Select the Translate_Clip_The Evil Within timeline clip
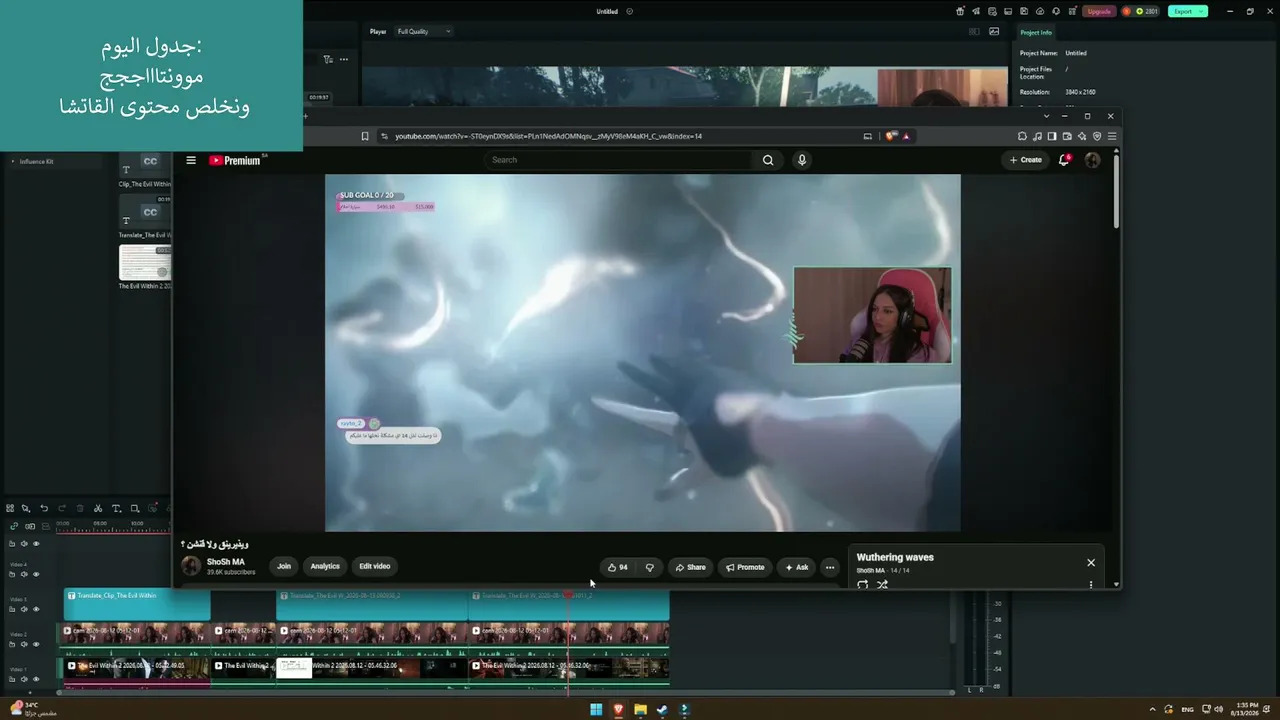 137,605
